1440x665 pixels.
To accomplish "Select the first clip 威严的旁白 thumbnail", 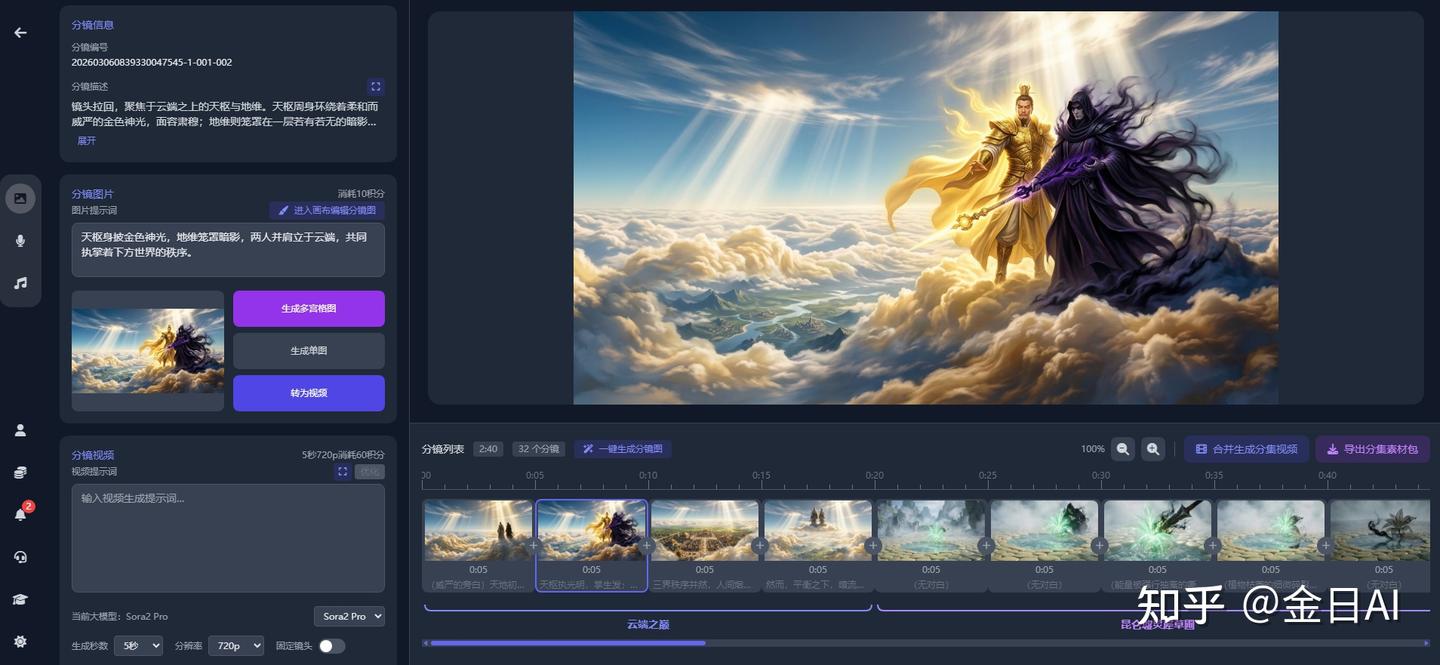I will 478,531.
